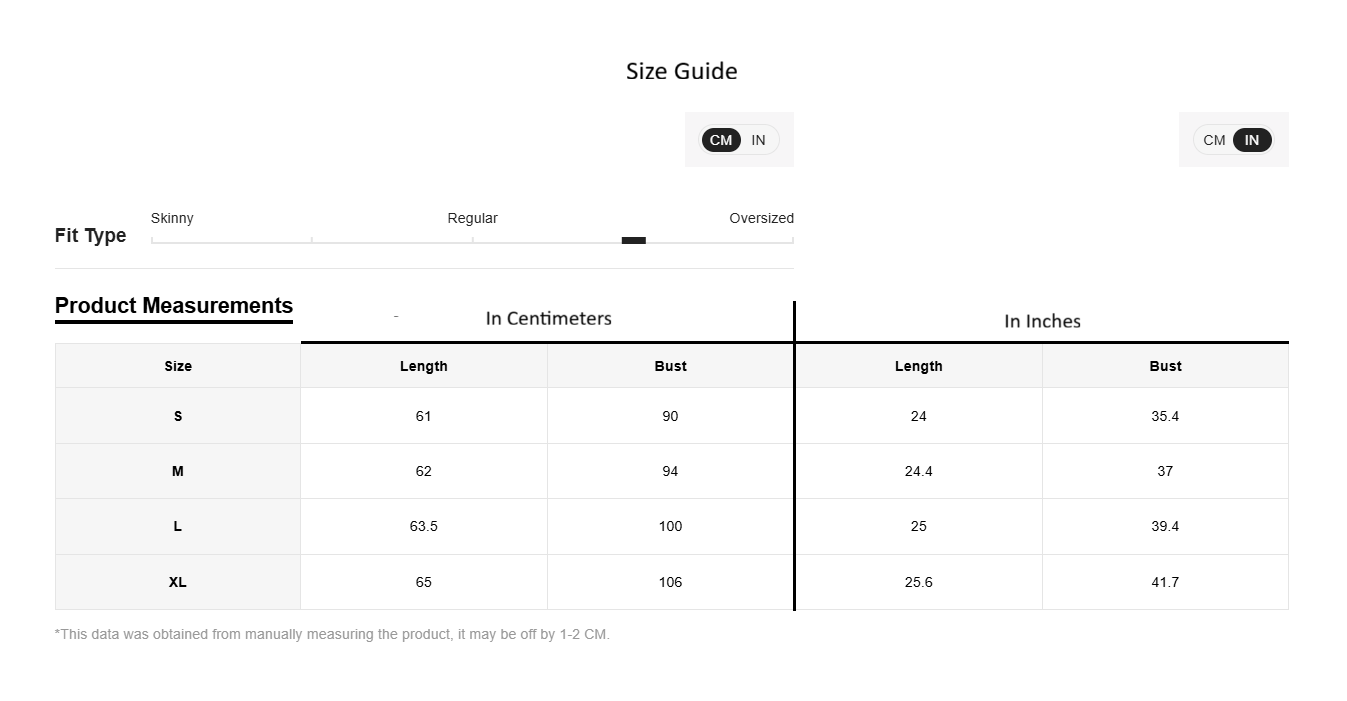Click the centimeters Bust column header
The width and height of the screenshot is (1347, 701).
(x=670, y=366)
